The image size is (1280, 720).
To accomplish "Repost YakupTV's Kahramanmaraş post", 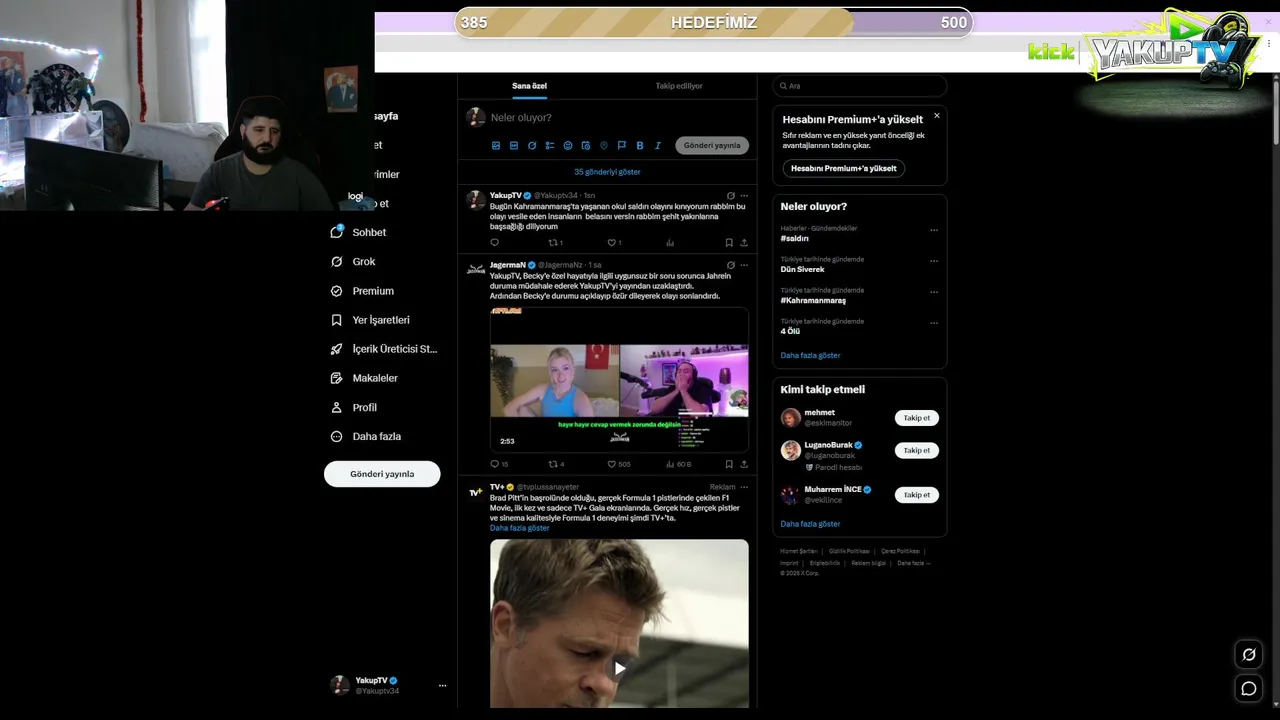I will click(x=555, y=243).
